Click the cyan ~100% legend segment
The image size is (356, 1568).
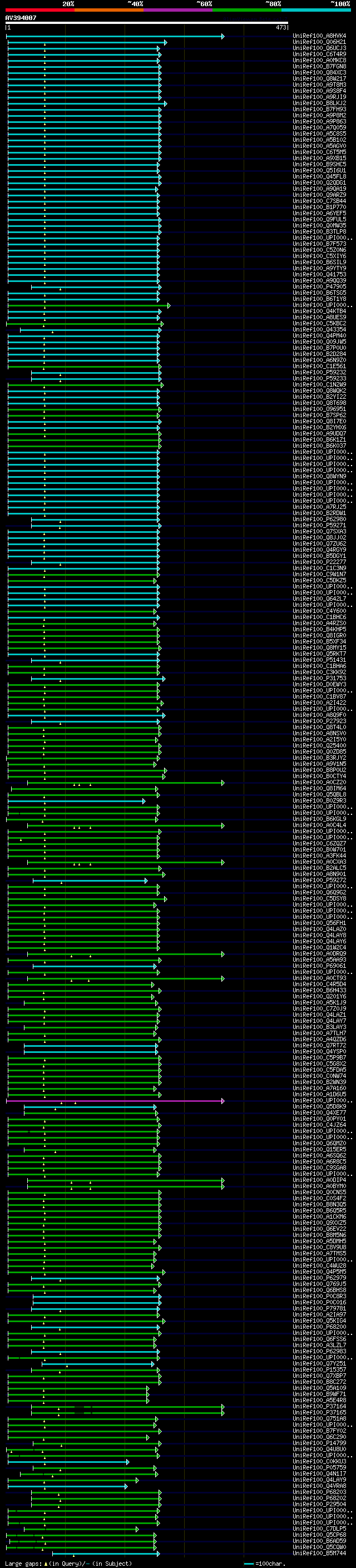(x=316, y=11)
